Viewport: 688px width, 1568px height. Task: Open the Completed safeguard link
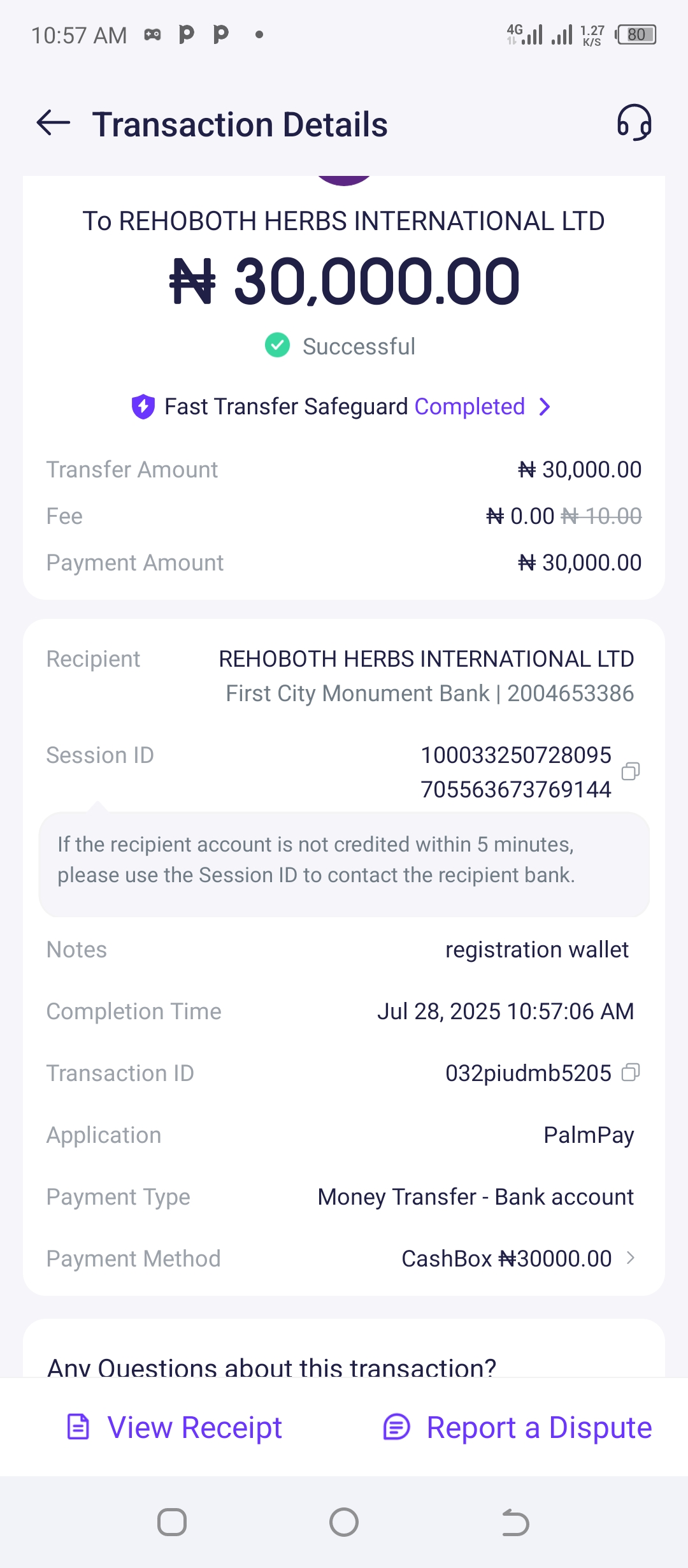click(469, 407)
